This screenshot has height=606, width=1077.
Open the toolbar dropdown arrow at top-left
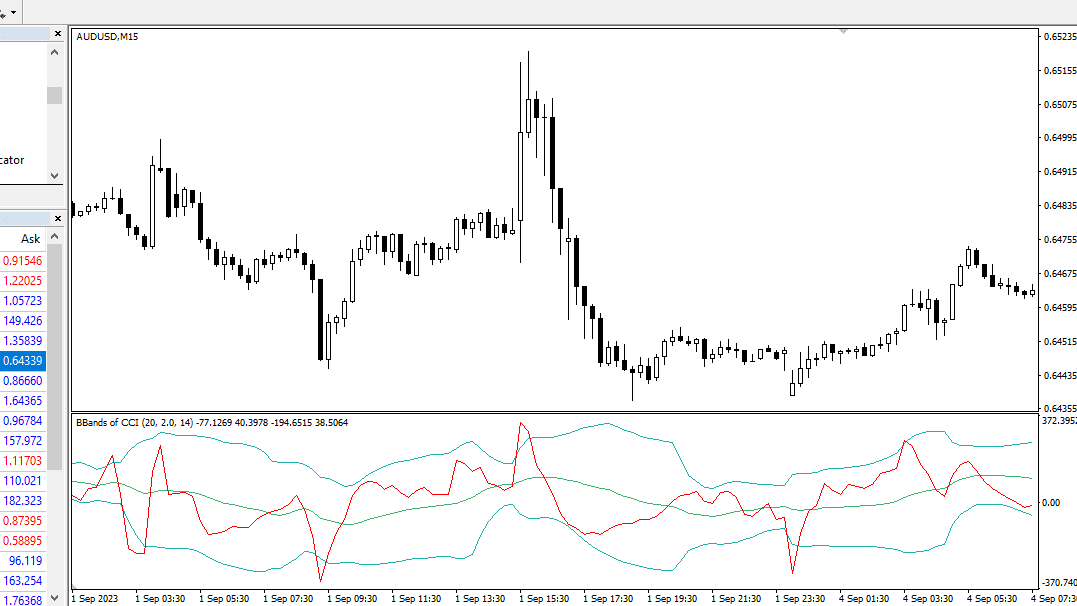click(13, 12)
